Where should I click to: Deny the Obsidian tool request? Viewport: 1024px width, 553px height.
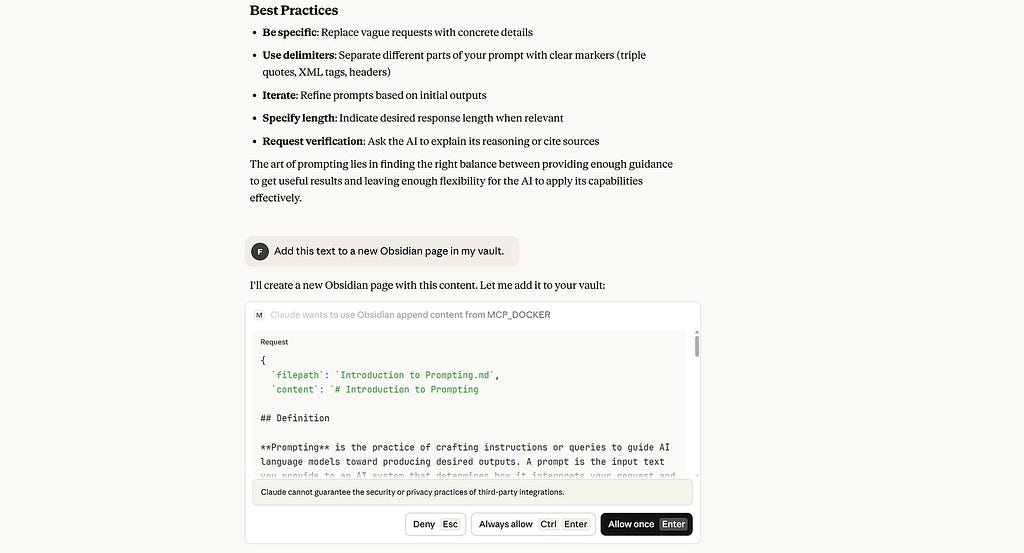436,524
